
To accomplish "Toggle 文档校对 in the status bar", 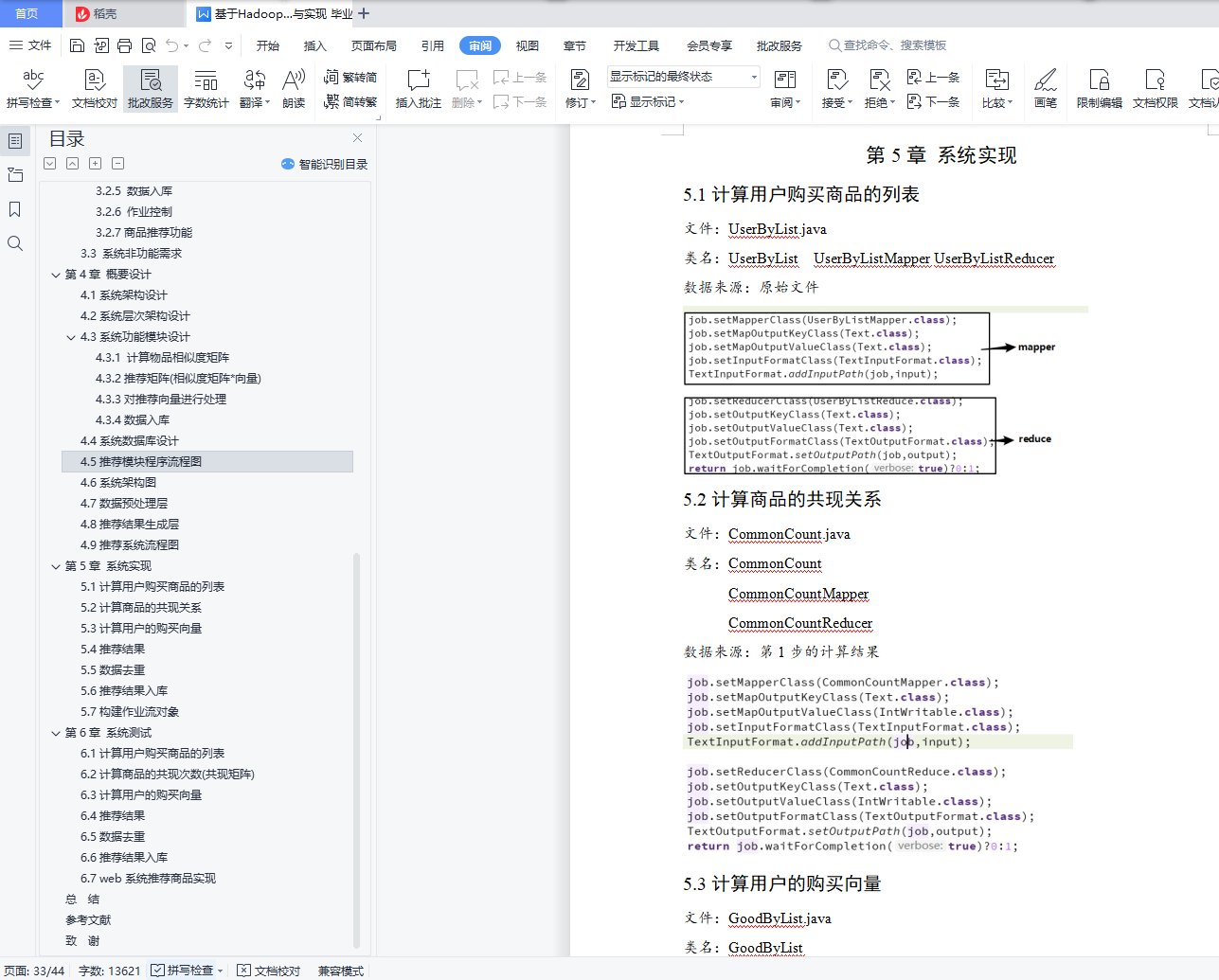I will coord(268,971).
